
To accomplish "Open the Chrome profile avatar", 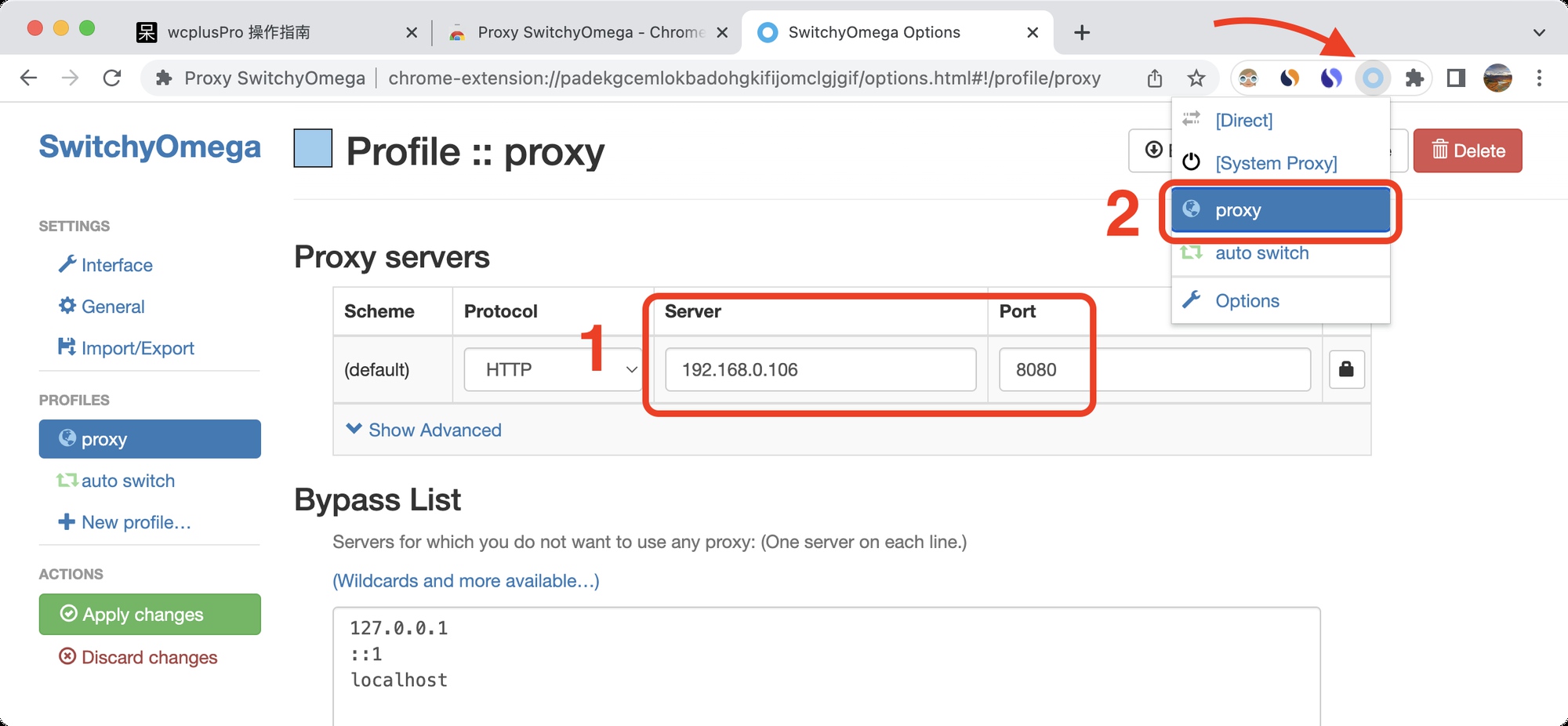I will tap(1497, 78).
